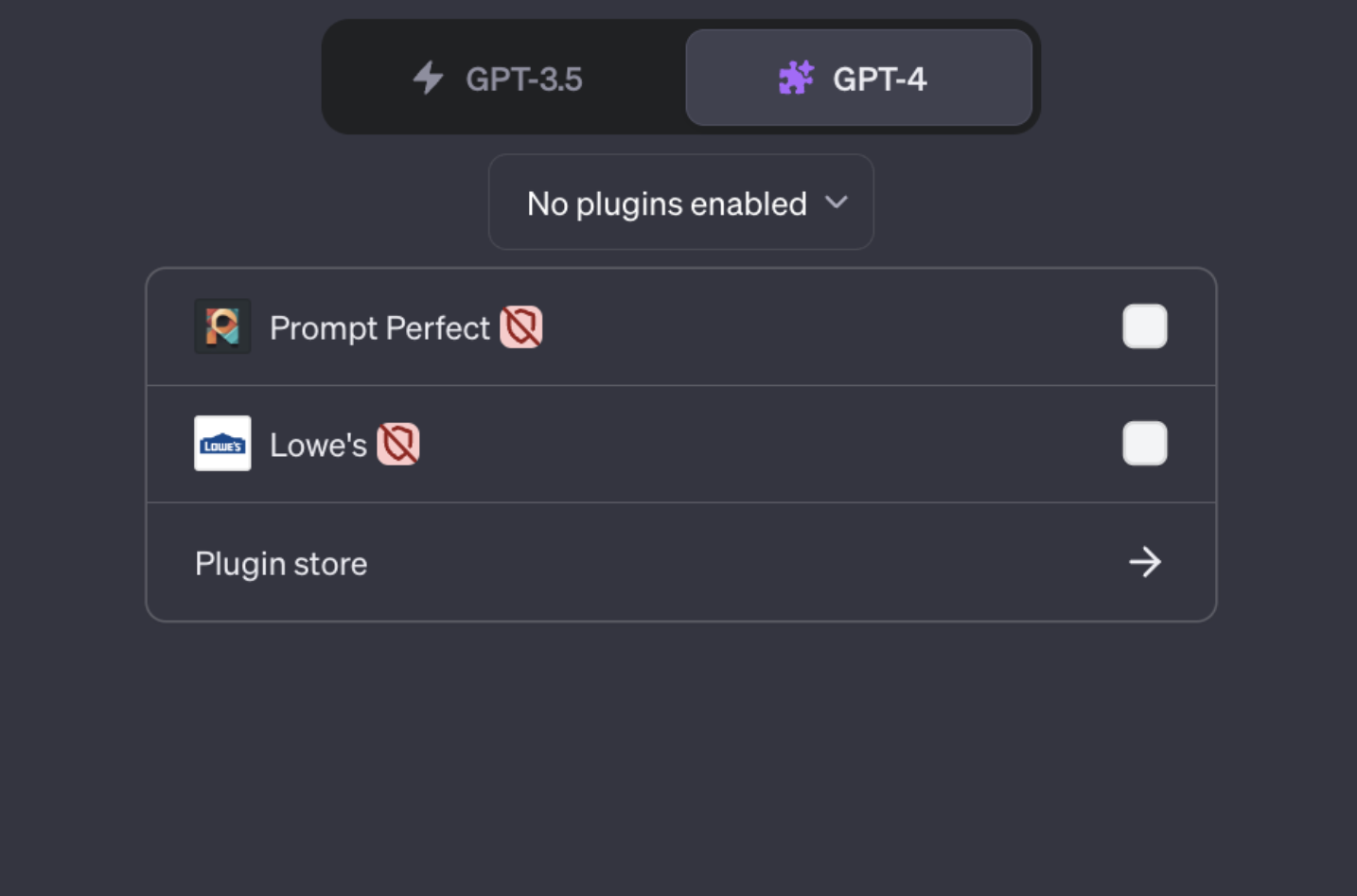
Task: Switch to the GPT-3.5 model tab
Action: [497, 79]
